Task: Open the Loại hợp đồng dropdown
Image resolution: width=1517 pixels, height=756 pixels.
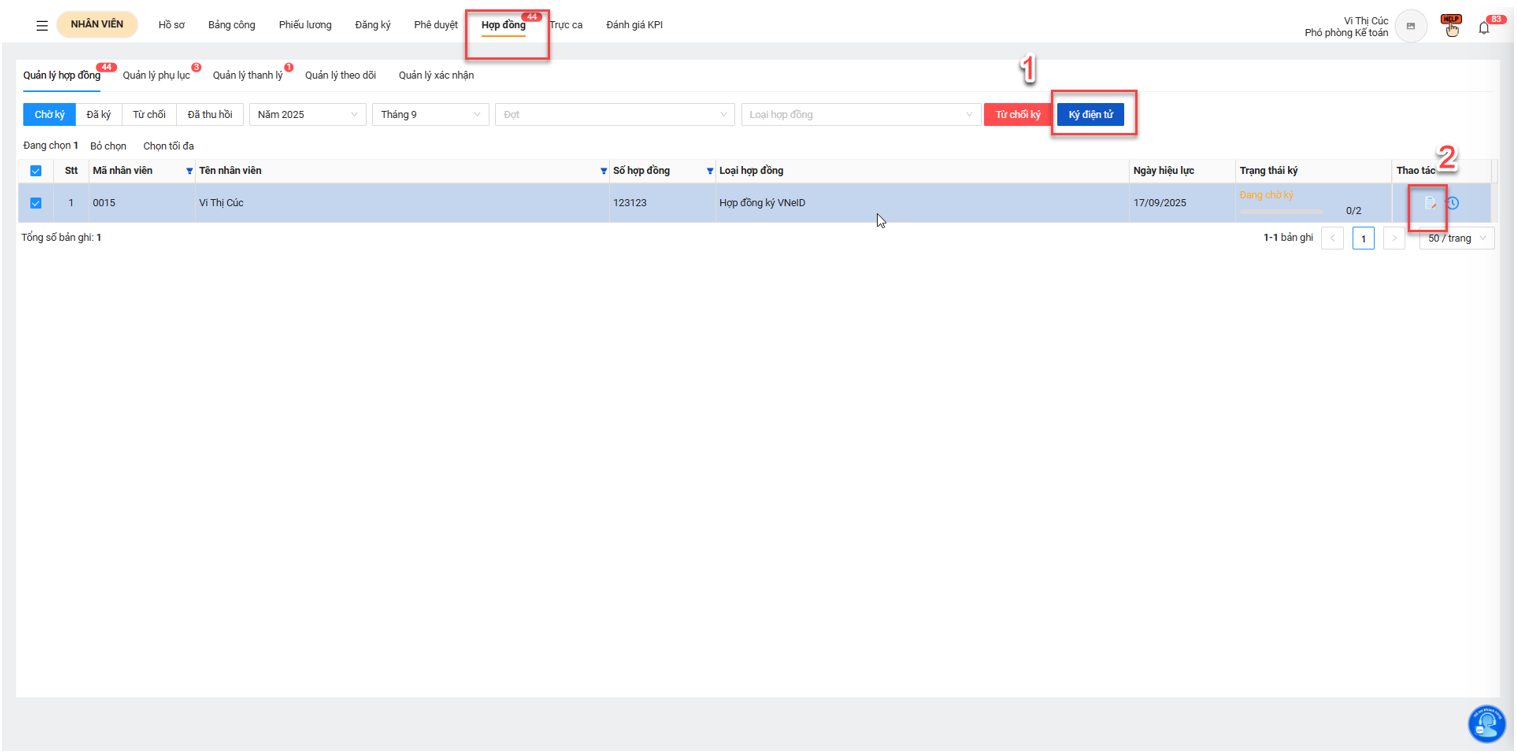Action: (860, 115)
